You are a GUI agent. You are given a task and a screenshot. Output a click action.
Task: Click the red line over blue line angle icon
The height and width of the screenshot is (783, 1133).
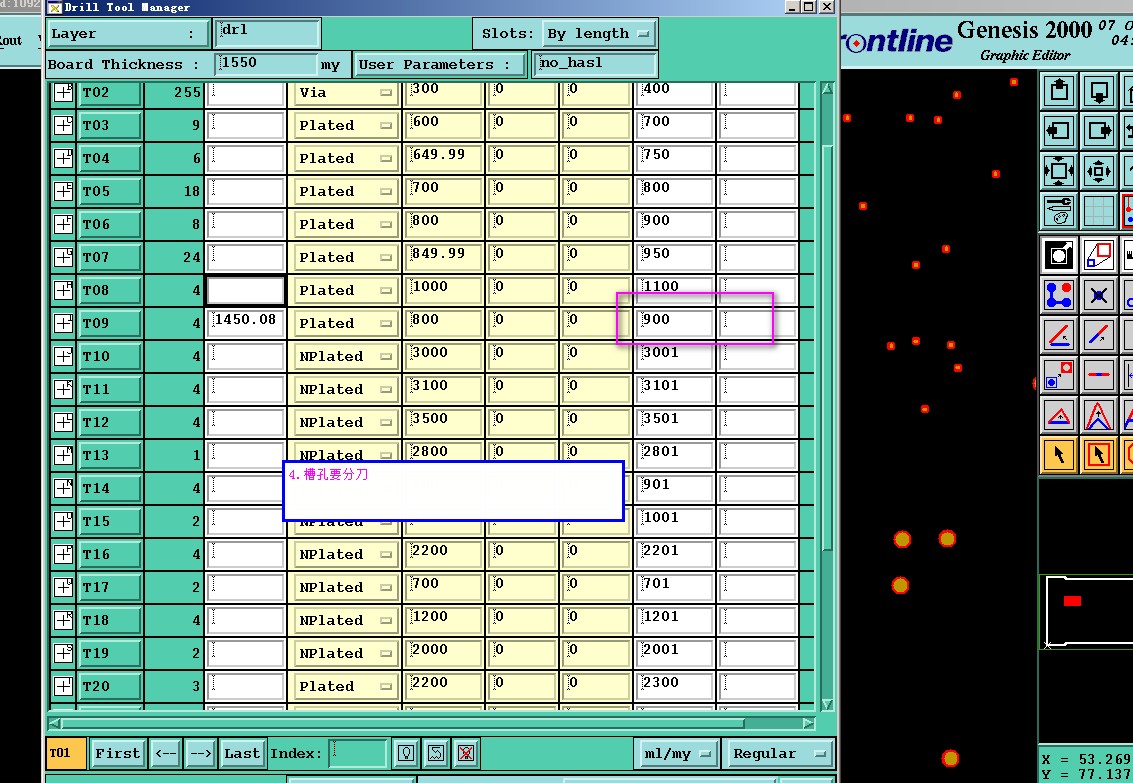(1059, 335)
